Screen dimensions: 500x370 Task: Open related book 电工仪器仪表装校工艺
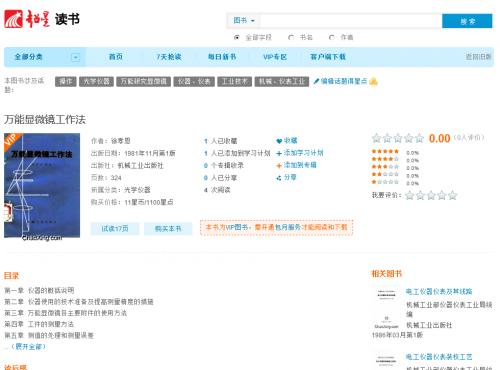click(x=439, y=357)
